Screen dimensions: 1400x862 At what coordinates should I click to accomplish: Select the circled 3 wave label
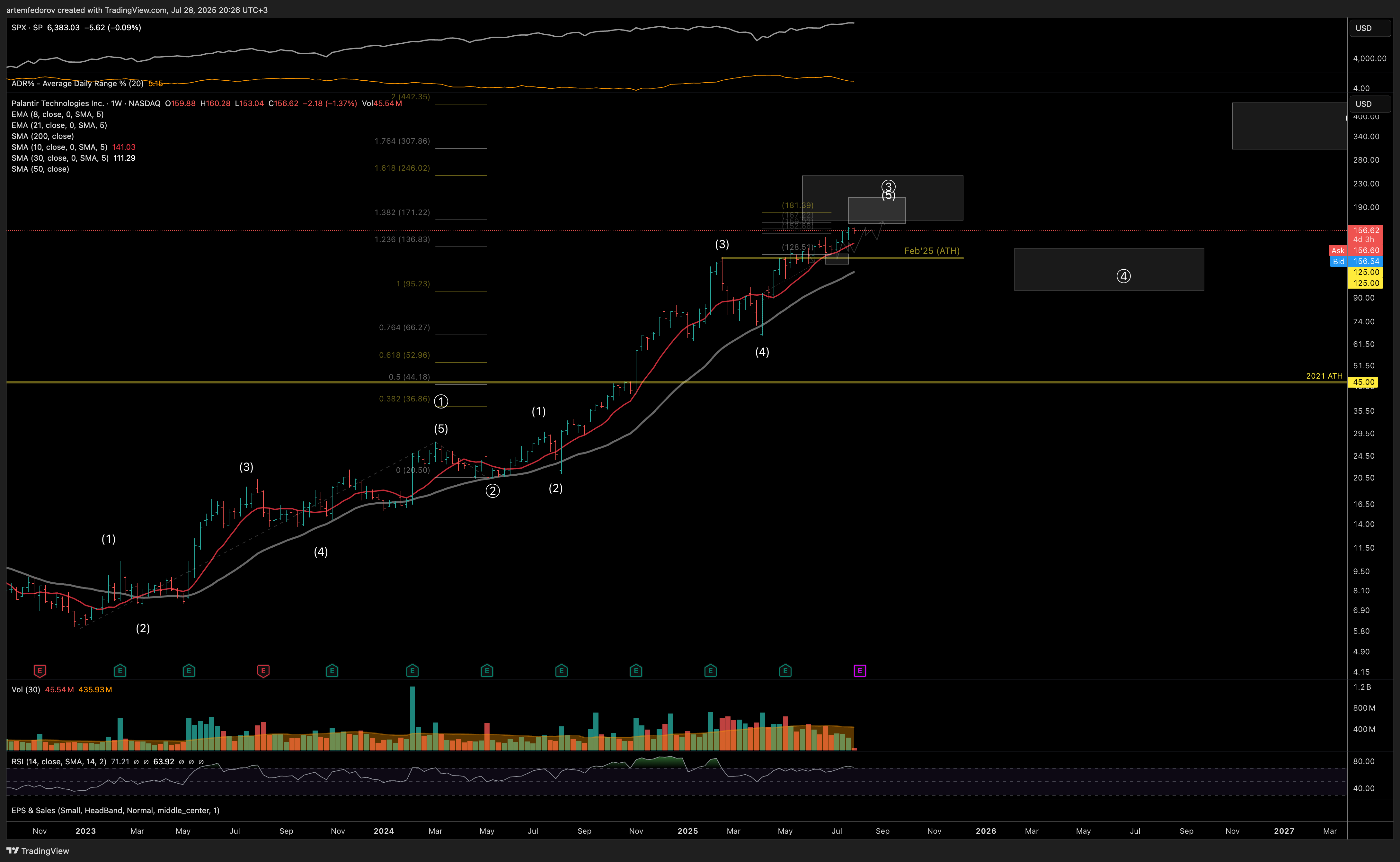click(888, 186)
